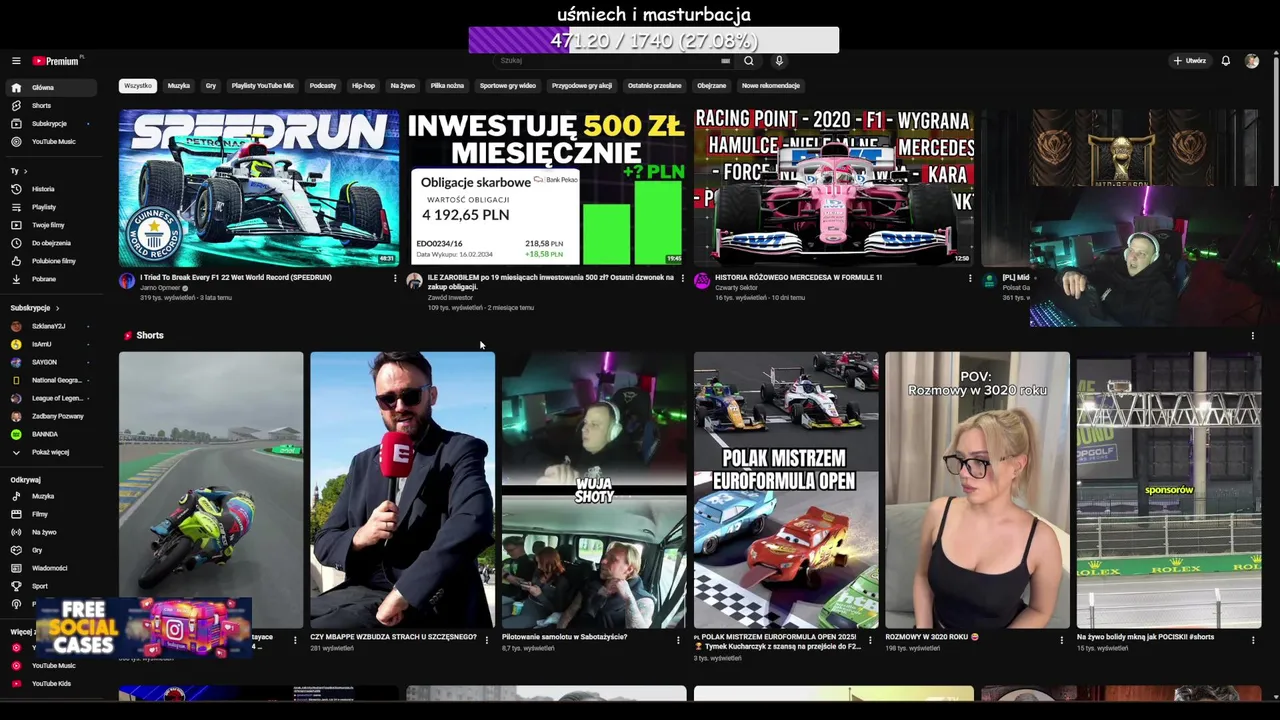This screenshot has height=720, width=1280.
Task: Open Twoje filmy in sidebar
Action: tap(50, 225)
